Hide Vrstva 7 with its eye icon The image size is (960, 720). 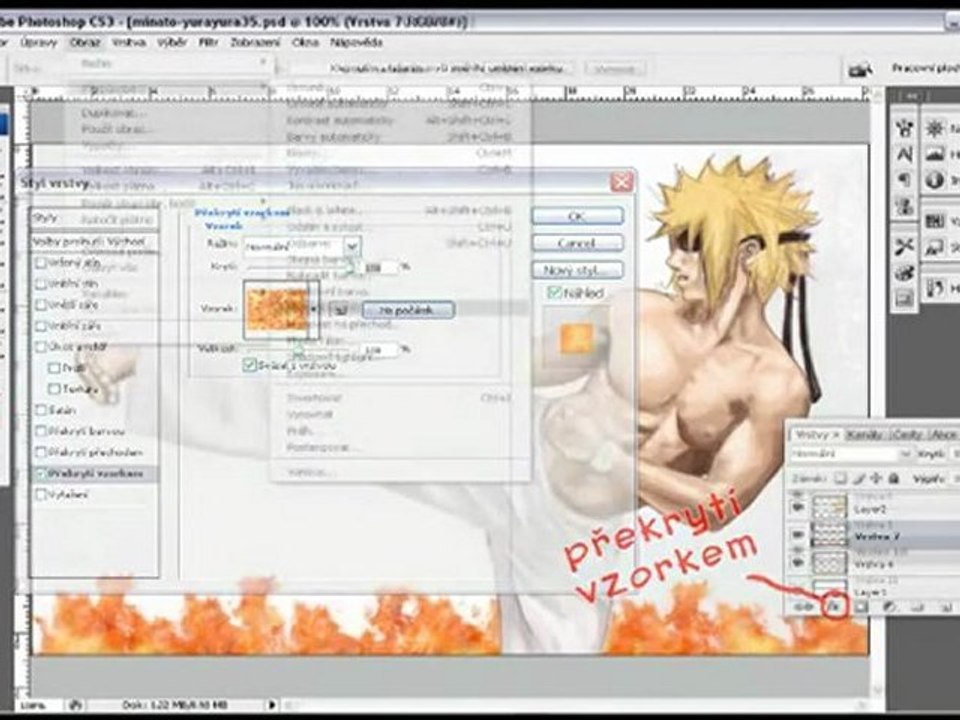[x=797, y=535]
